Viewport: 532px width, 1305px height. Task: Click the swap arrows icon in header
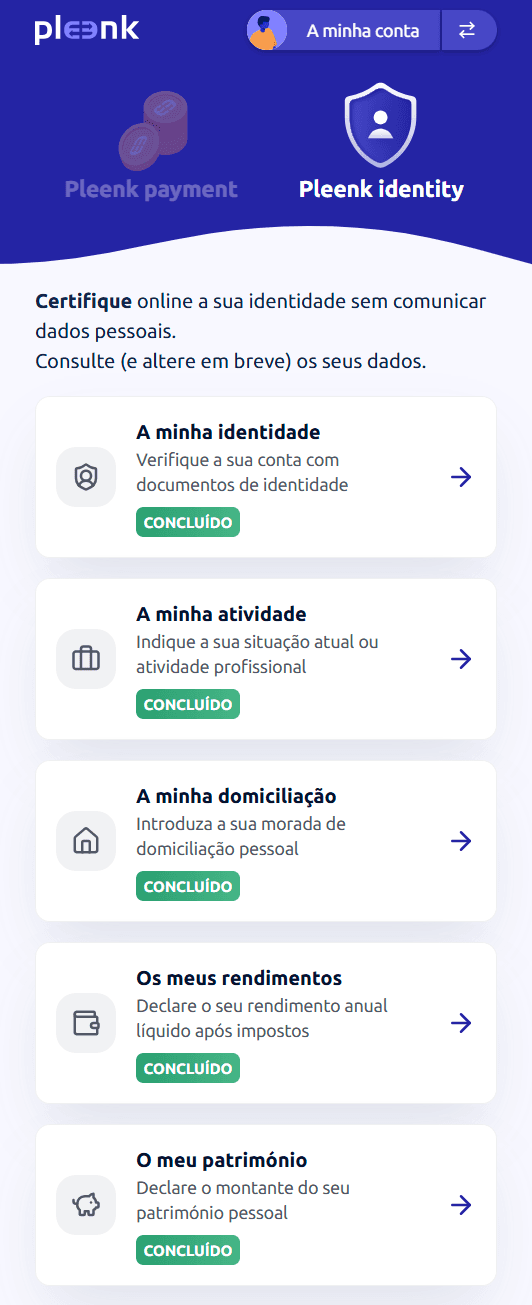(467, 31)
